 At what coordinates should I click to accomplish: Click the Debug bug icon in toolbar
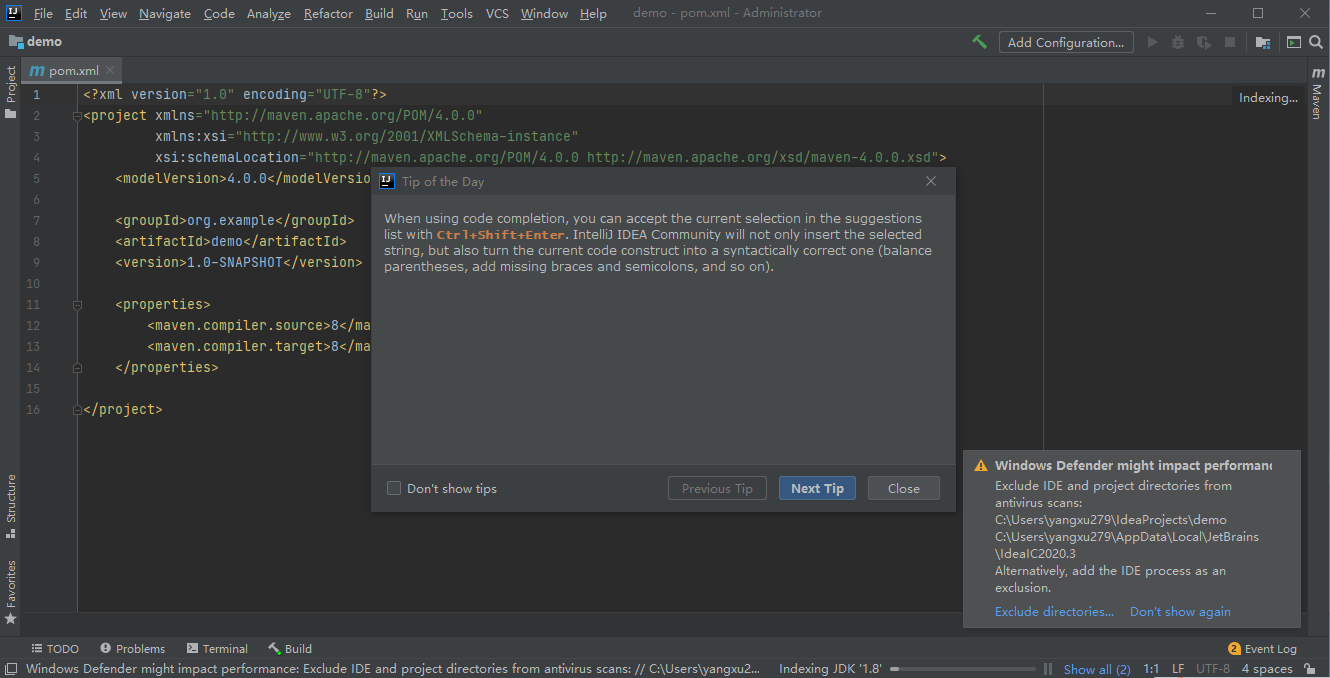click(1178, 42)
